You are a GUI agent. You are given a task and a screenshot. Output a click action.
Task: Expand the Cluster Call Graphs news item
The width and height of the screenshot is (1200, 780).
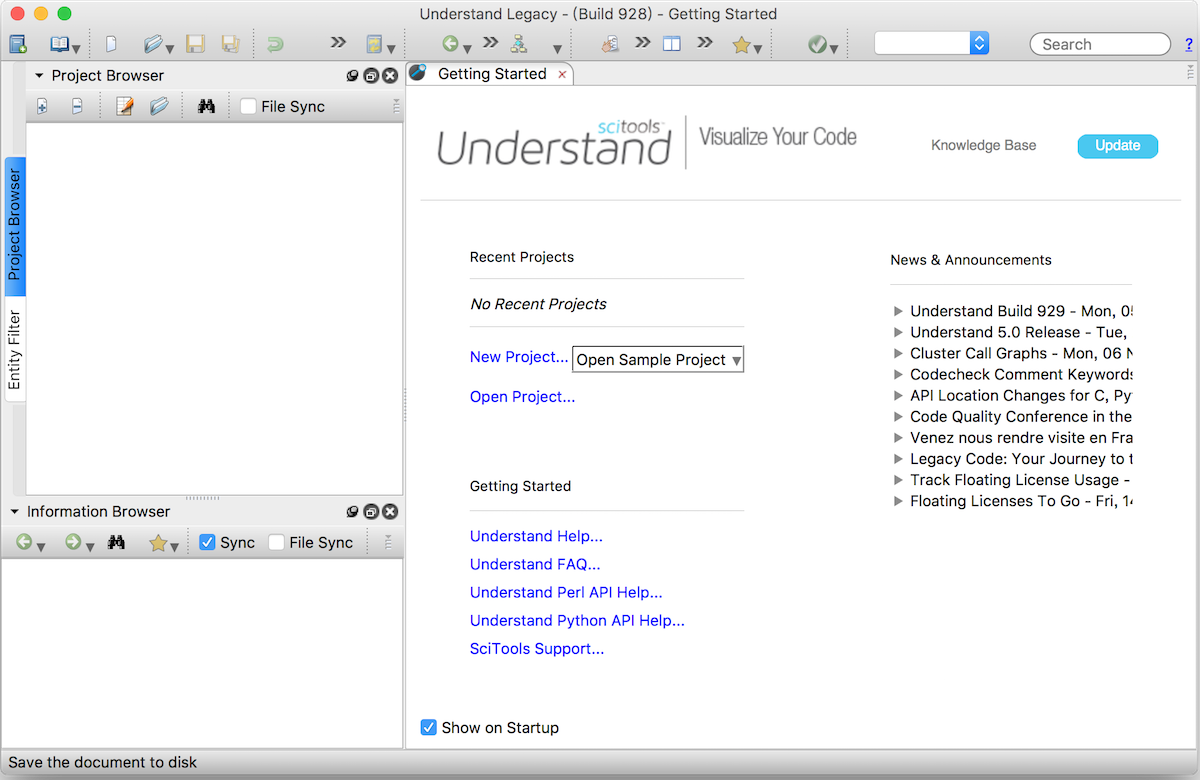(898, 353)
